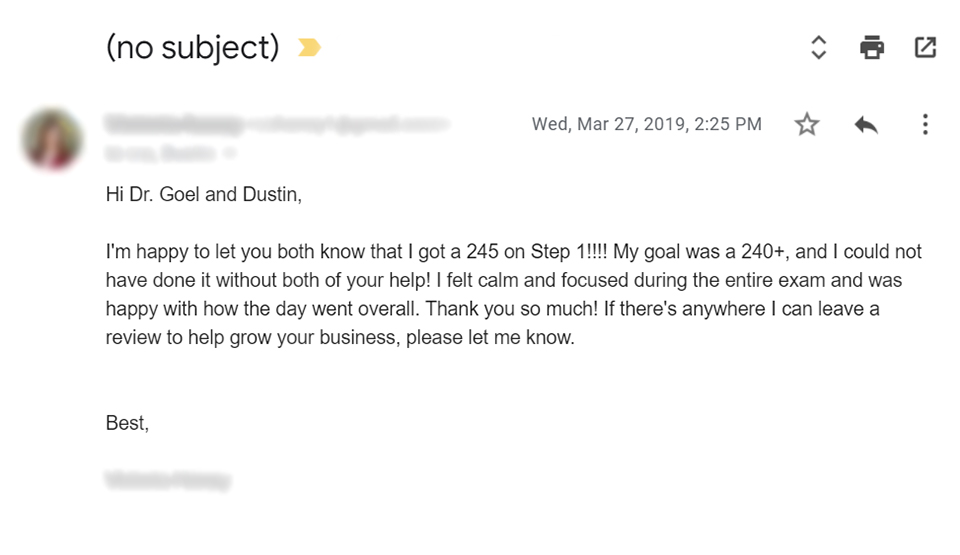This screenshot has height=555, width=960.
Task: Open email in new window icon
Action: [925, 47]
